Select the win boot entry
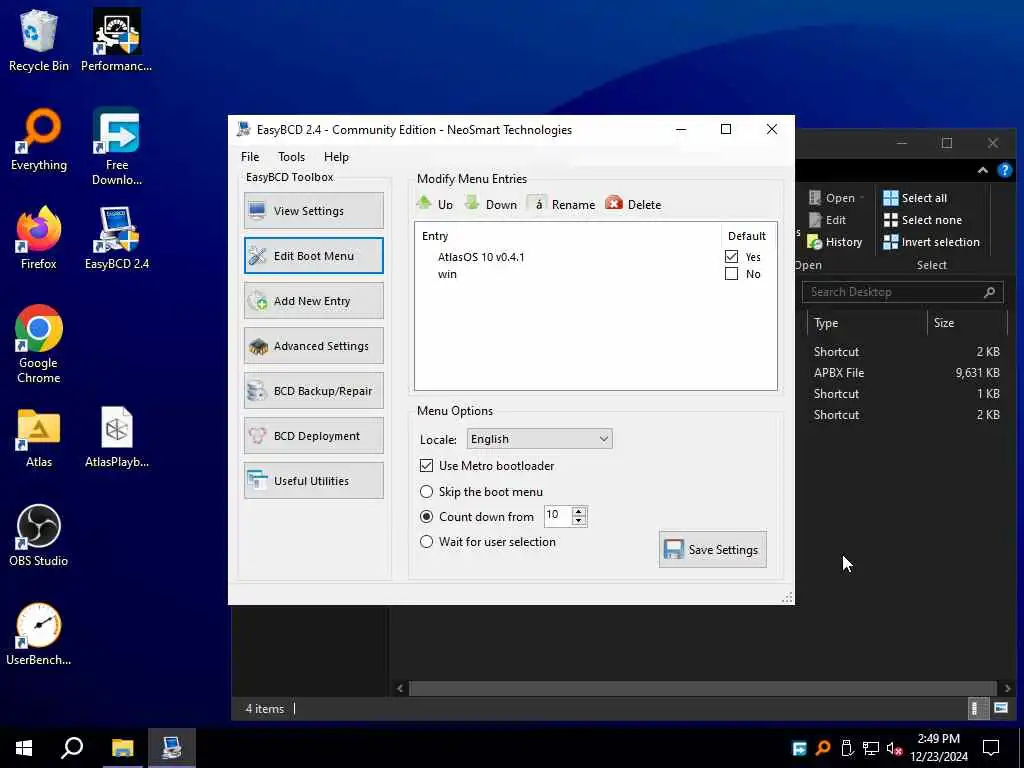Screen dimensions: 1024x768 pyautogui.click(x=447, y=274)
